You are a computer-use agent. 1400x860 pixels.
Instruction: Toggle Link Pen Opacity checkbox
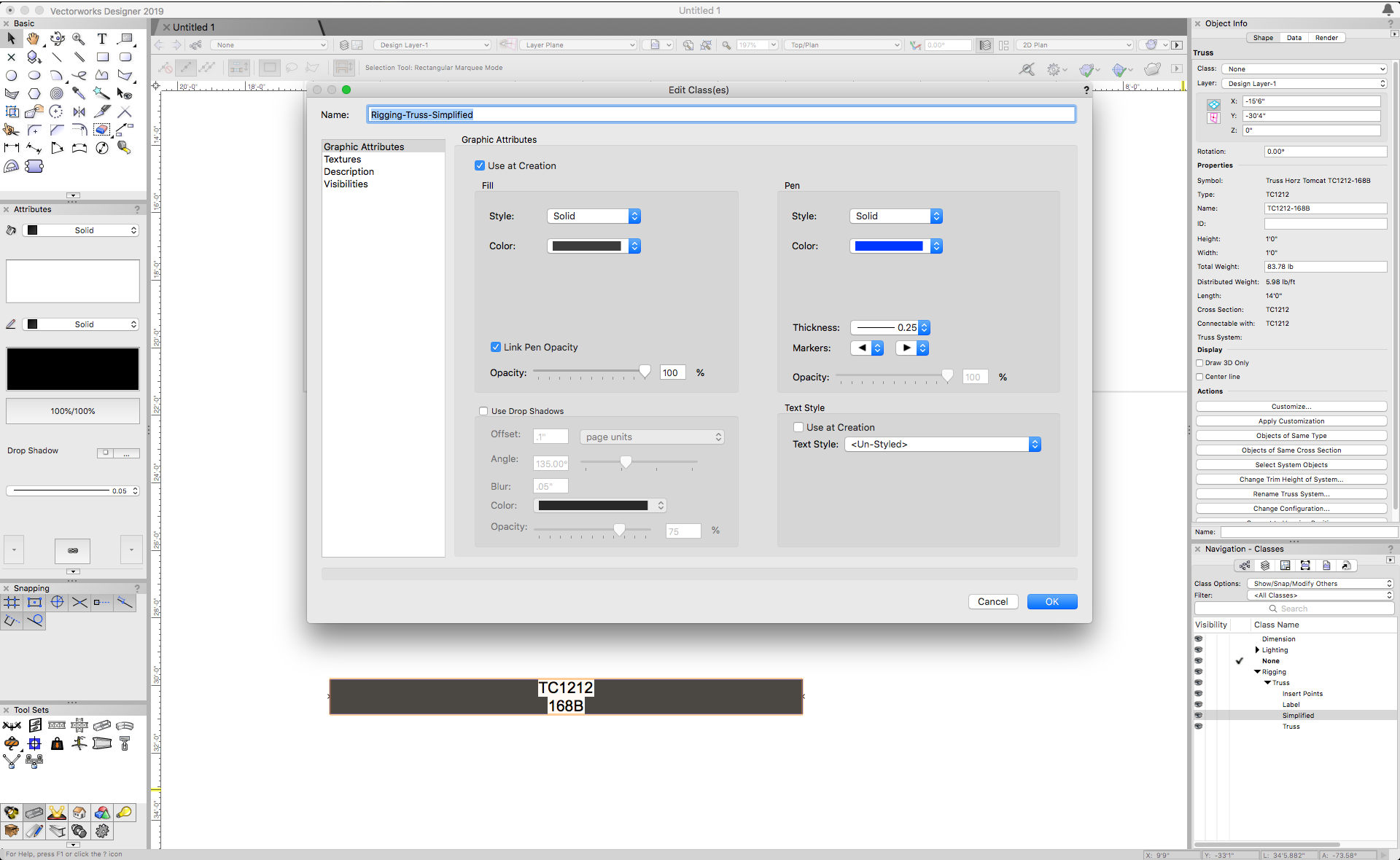click(496, 347)
